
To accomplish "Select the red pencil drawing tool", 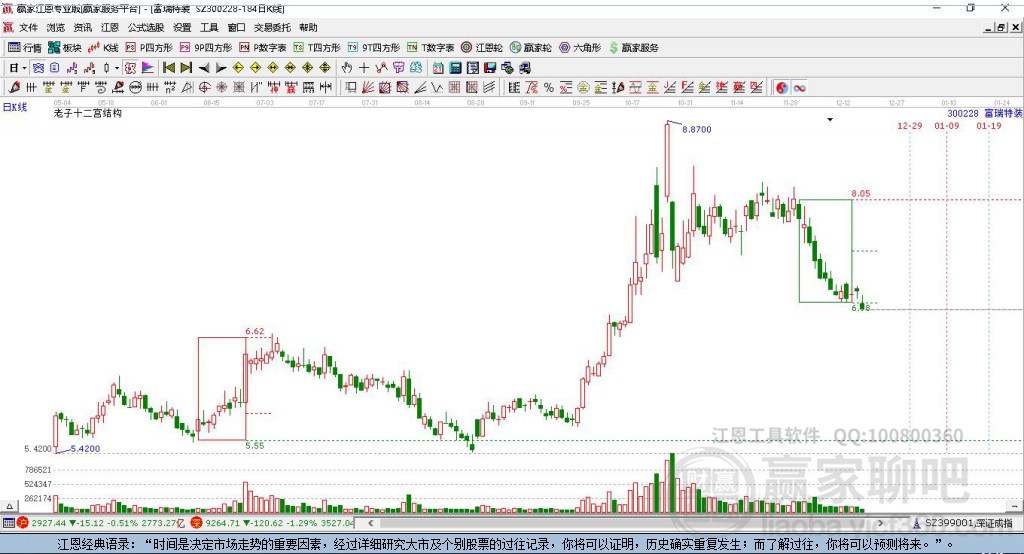I will click(x=14, y=88).
